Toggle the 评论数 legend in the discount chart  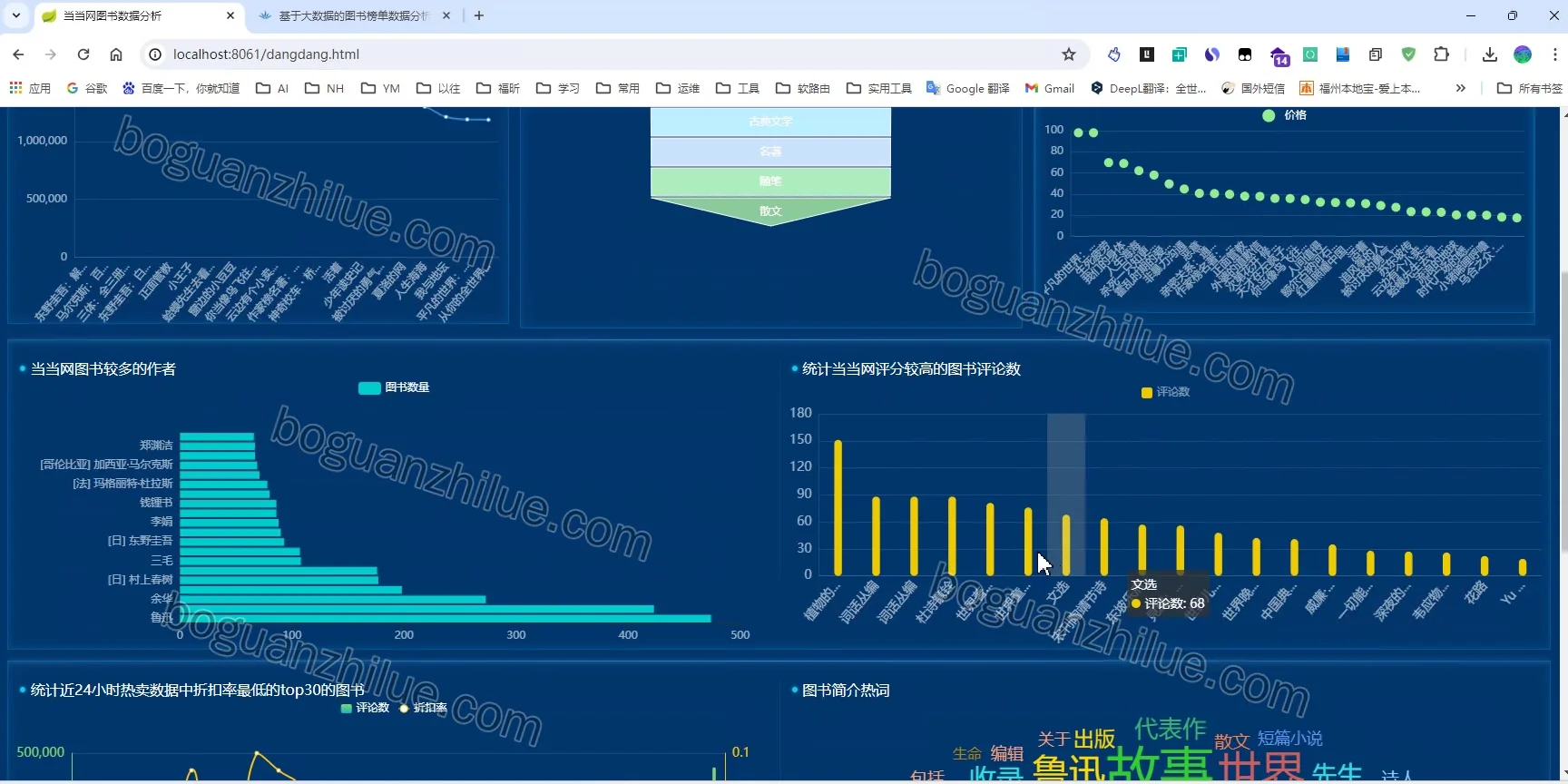point(365,708)
